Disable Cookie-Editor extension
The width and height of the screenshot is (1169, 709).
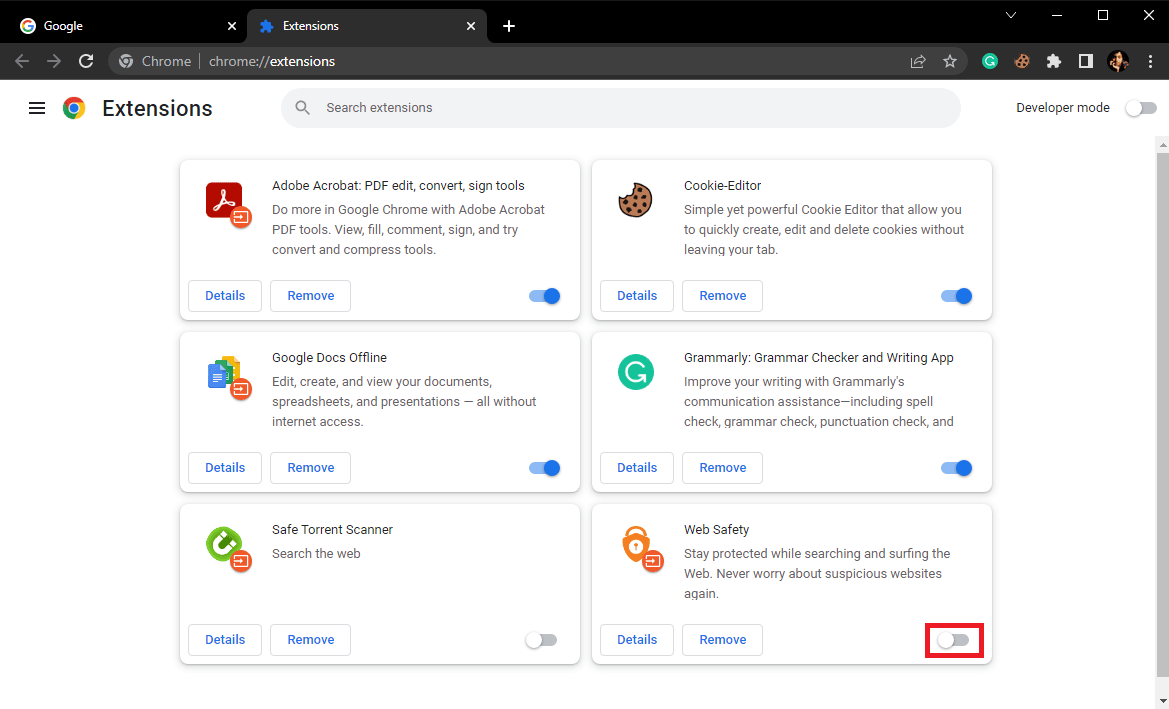[956, 296]
